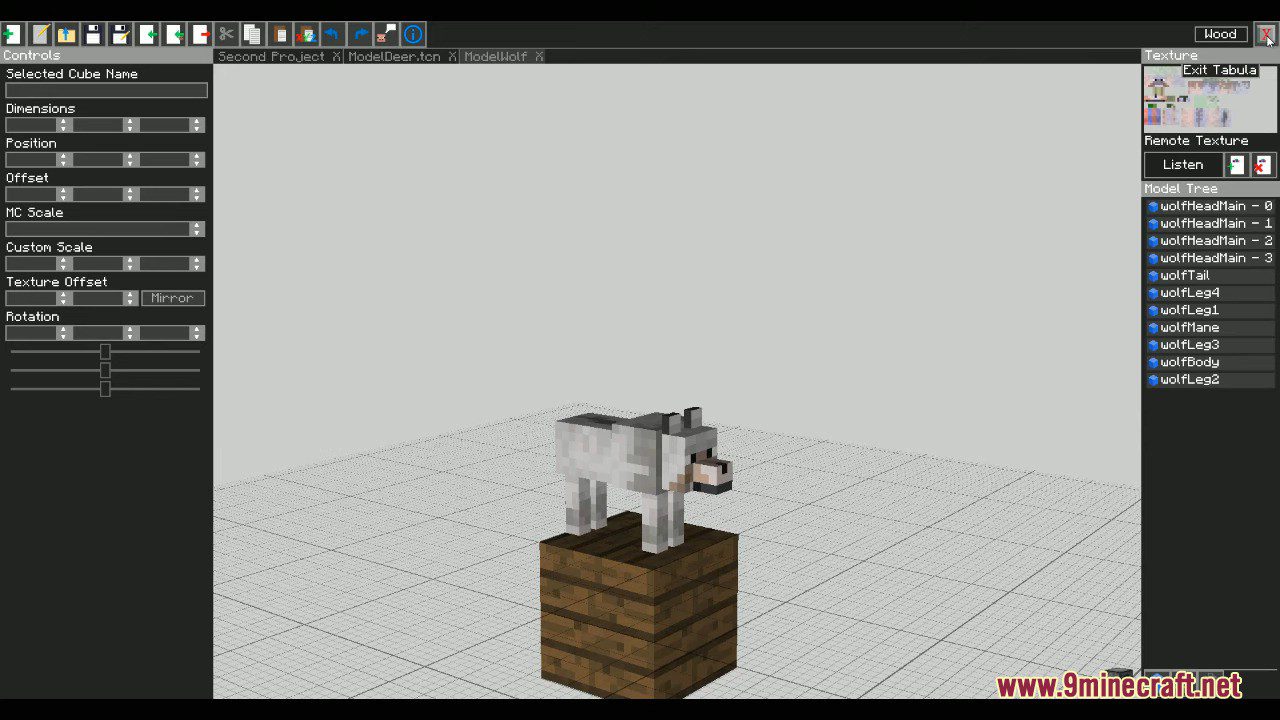Image resolution: width=1280 pixels, height=720 pixels.
Task: Click the second Import green-arrow icon
Action: click(x=173, y=34)
